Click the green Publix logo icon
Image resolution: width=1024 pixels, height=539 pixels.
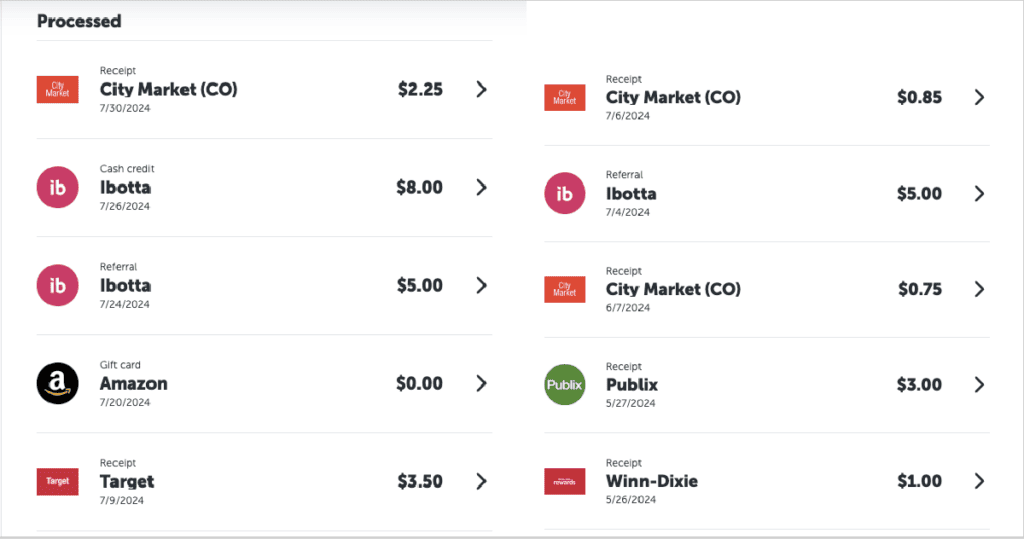[564, 385]
